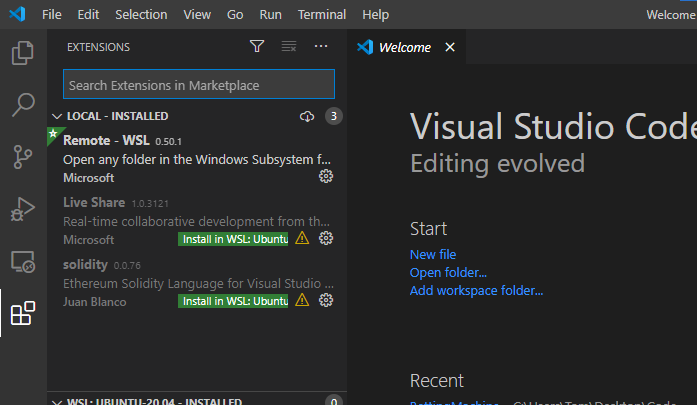
Task: Open the View menu
Action: [197, 15]
